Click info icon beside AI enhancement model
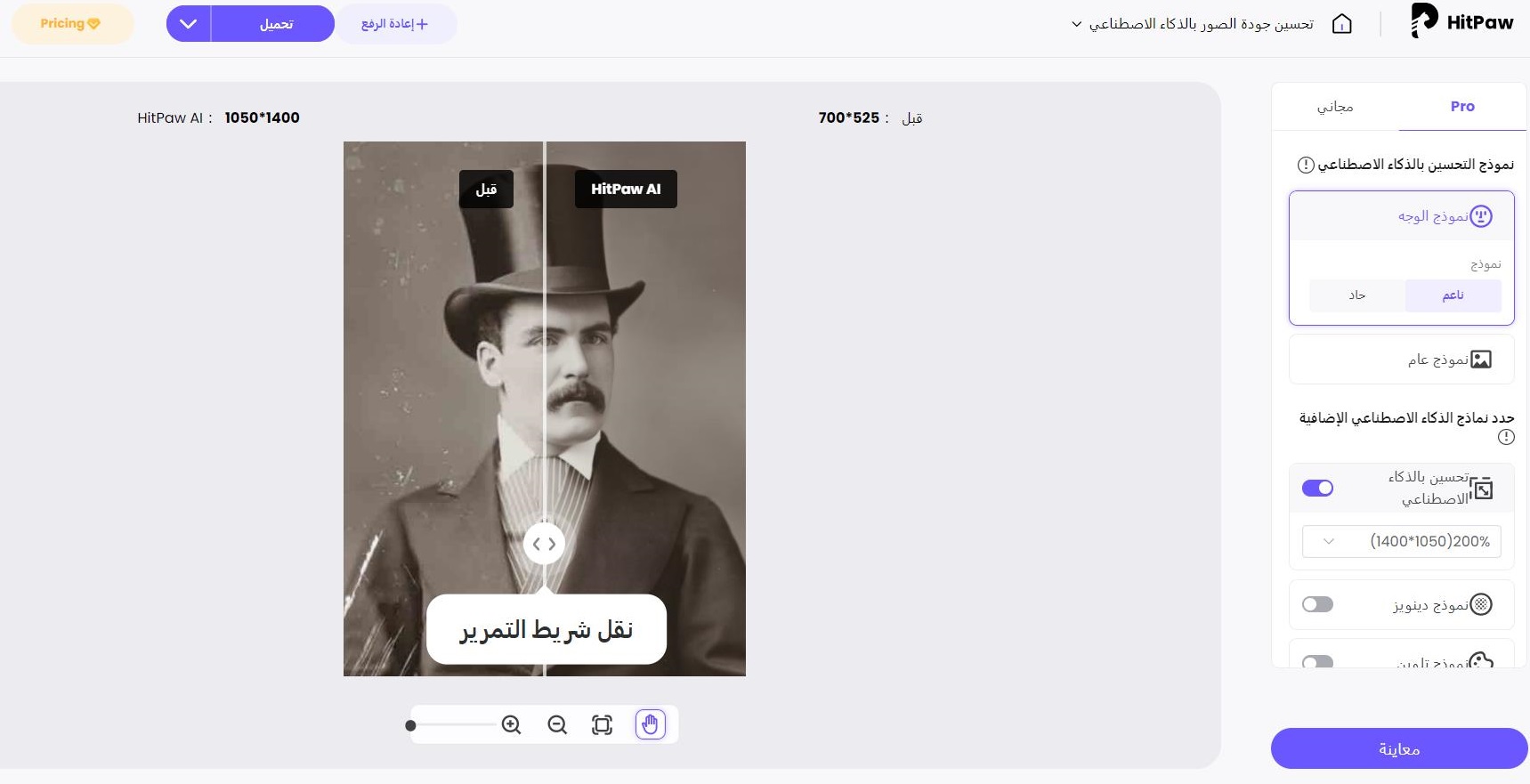The height and width of the screenshot is (784, 1530). (x=1306, y=165)
